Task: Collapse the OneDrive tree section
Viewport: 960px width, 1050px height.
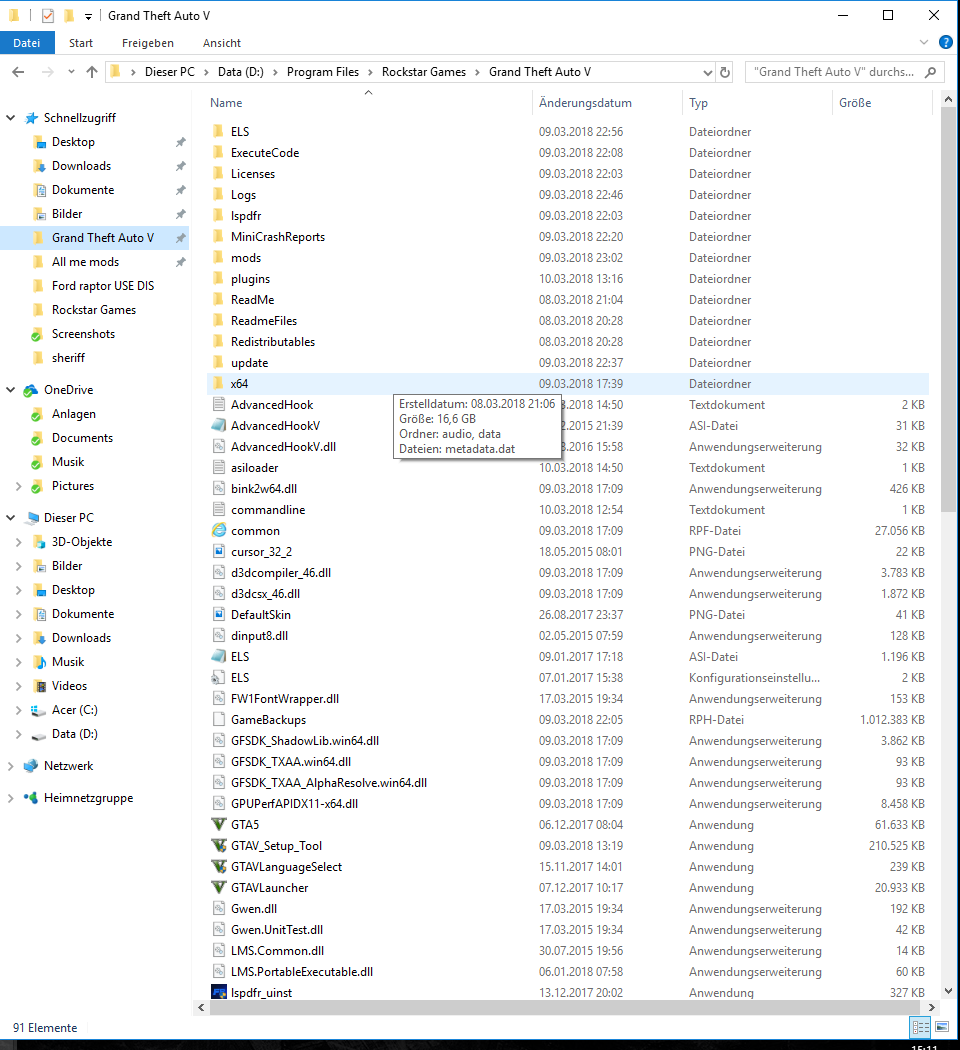Action: point(11,390)
